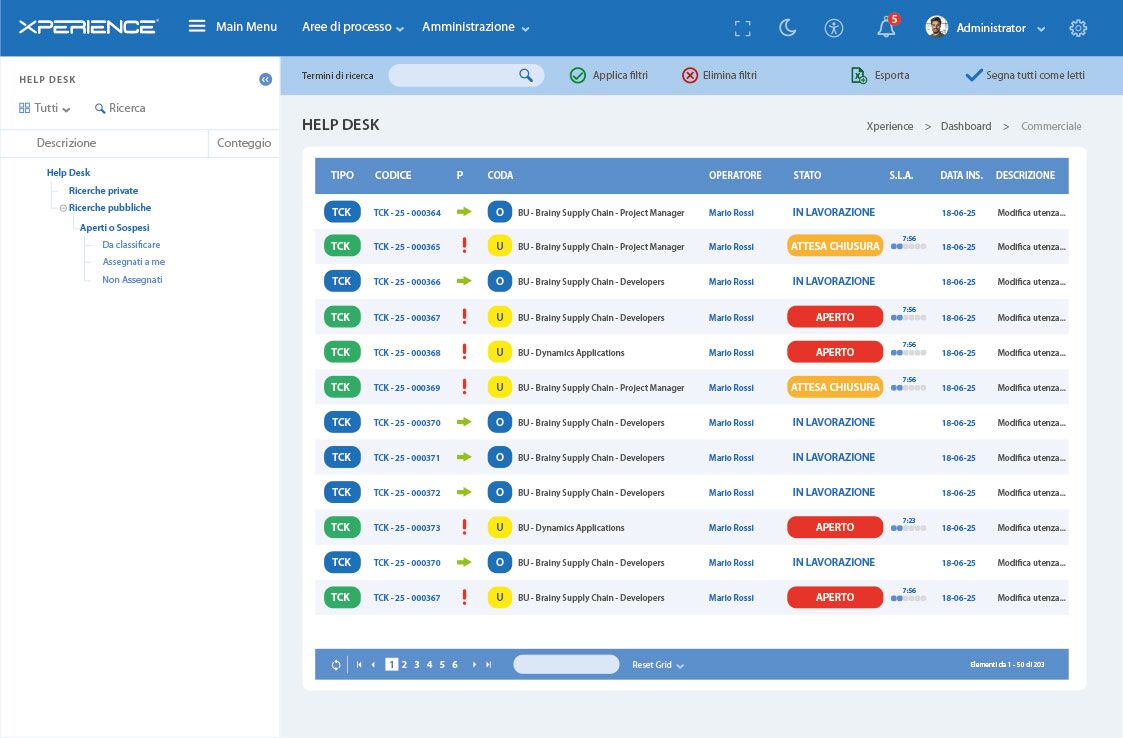Collapse the Help Desk sidebar panel
This screenshot has width=1123, height=738.
pyautogui.click(x=265, y=79)
